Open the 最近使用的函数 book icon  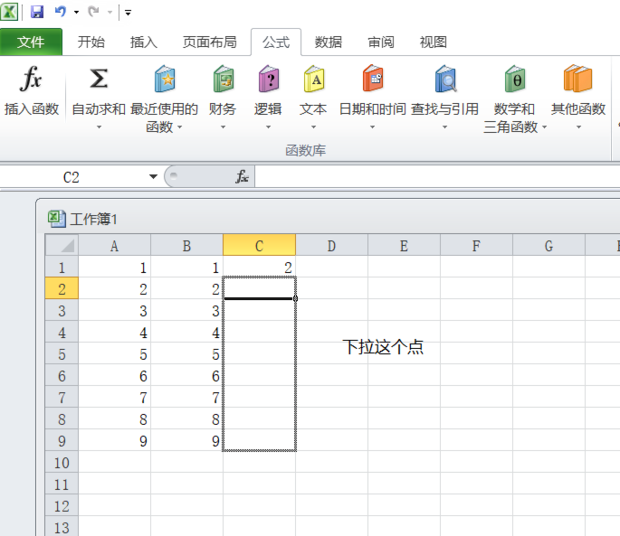click(164, 79)
